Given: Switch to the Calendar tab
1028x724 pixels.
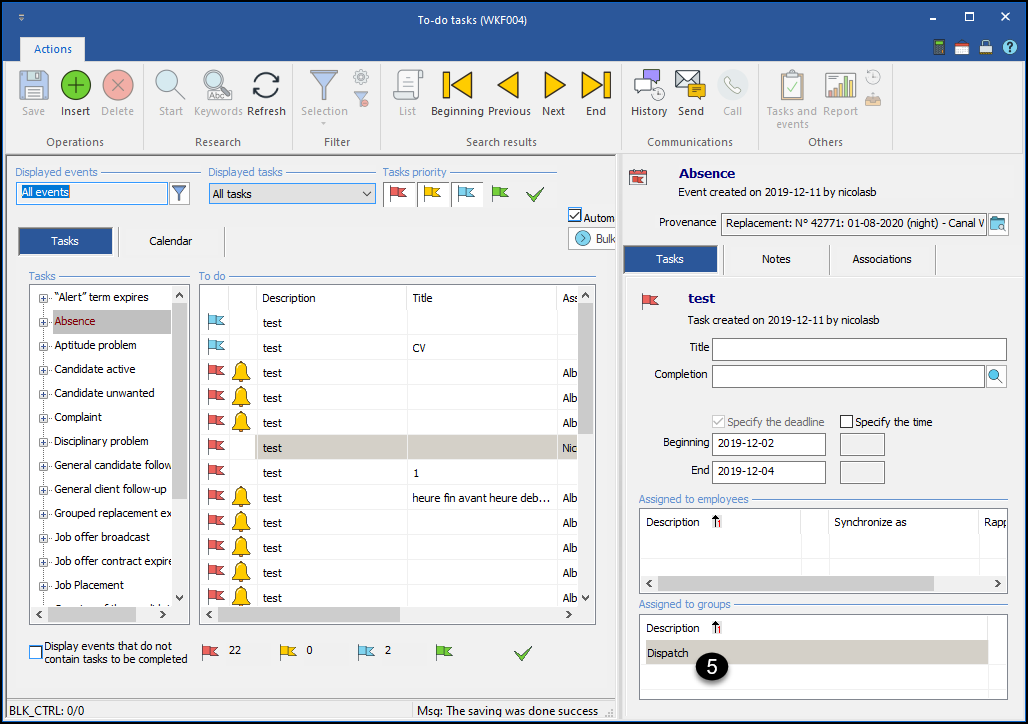Looking at the screenshot, I should pyautogui.click(x=170, y=241).
